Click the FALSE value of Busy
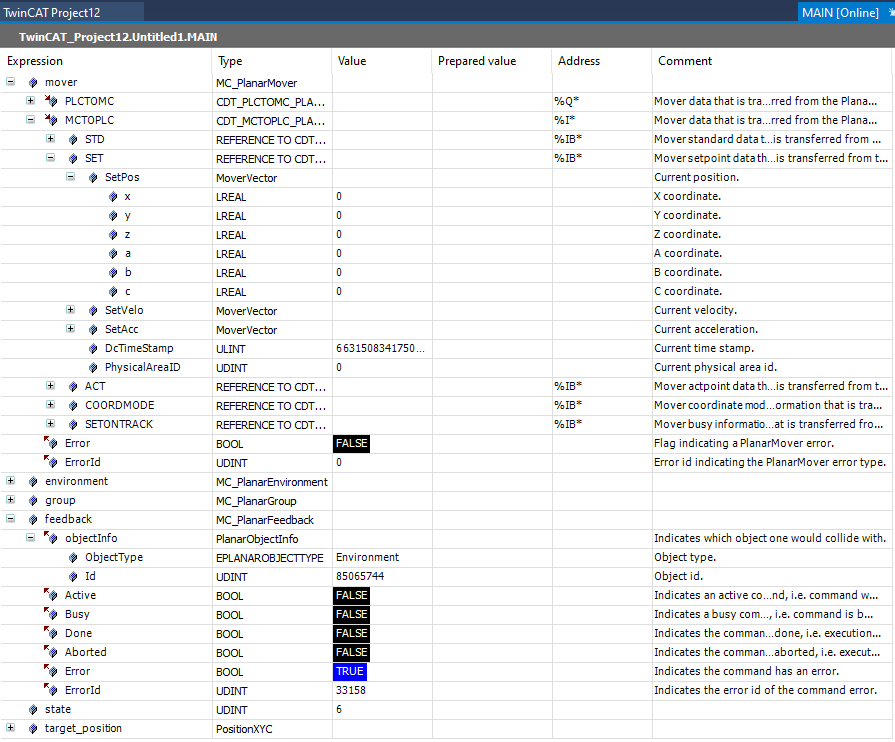This screenshot has width=895, height=742. click(x=352, y=614)
